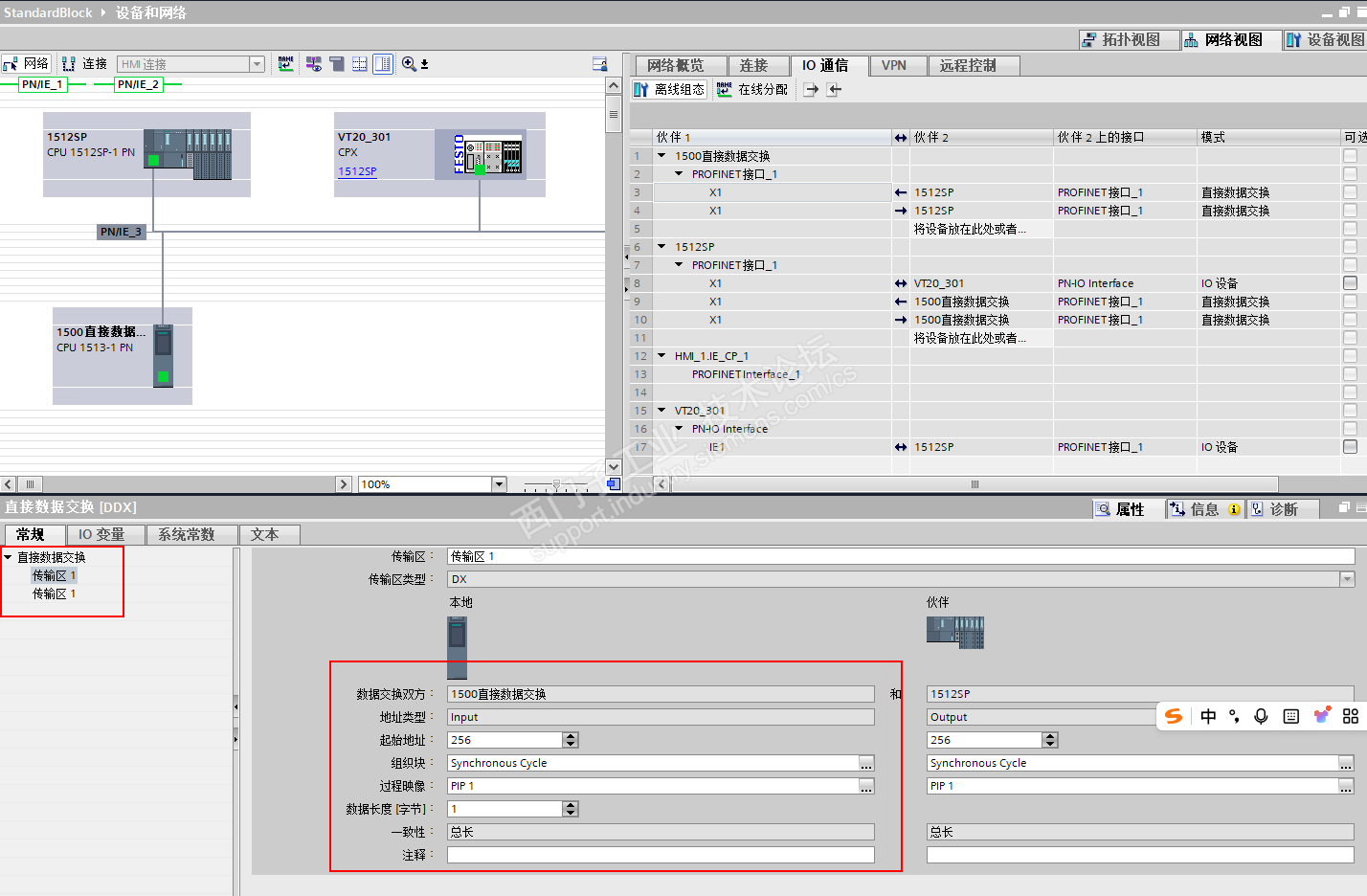Toggle the checkbox on VT20_301 IO 设备 row 8
The height and width of the screenshot is (896, 1367).
[1350, 282]
